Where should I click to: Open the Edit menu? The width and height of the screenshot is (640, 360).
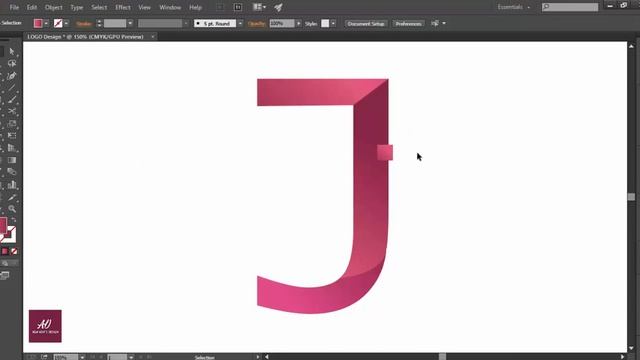click(x=32, y=7)
